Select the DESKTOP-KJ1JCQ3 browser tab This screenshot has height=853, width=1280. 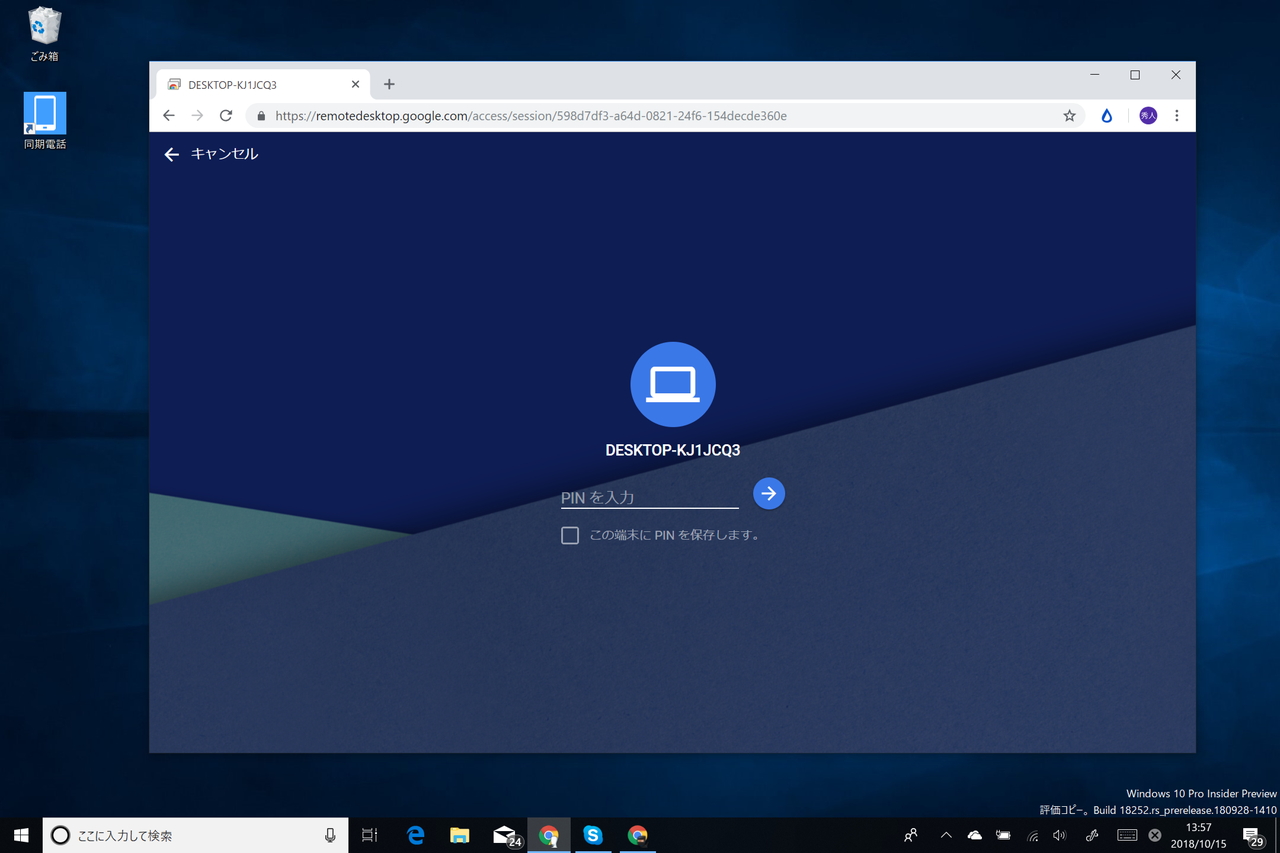262,85
